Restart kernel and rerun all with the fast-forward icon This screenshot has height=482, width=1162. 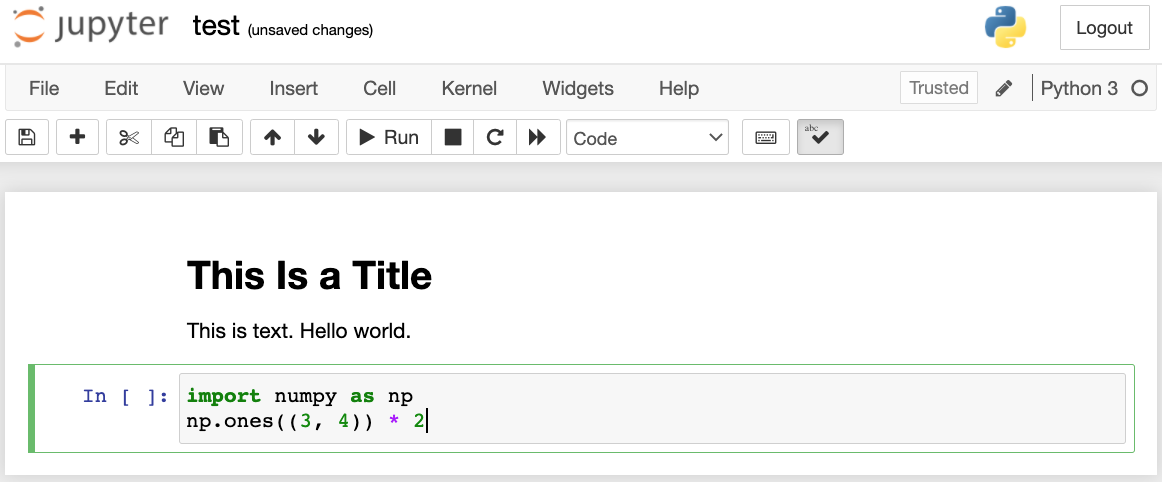tap(537, 138)
